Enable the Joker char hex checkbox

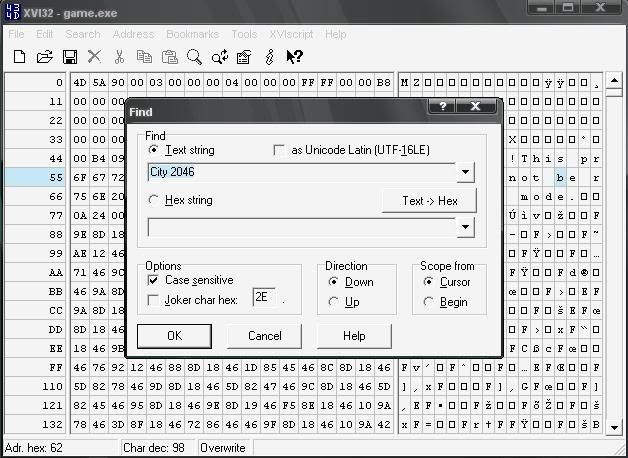tap(153, 299)
